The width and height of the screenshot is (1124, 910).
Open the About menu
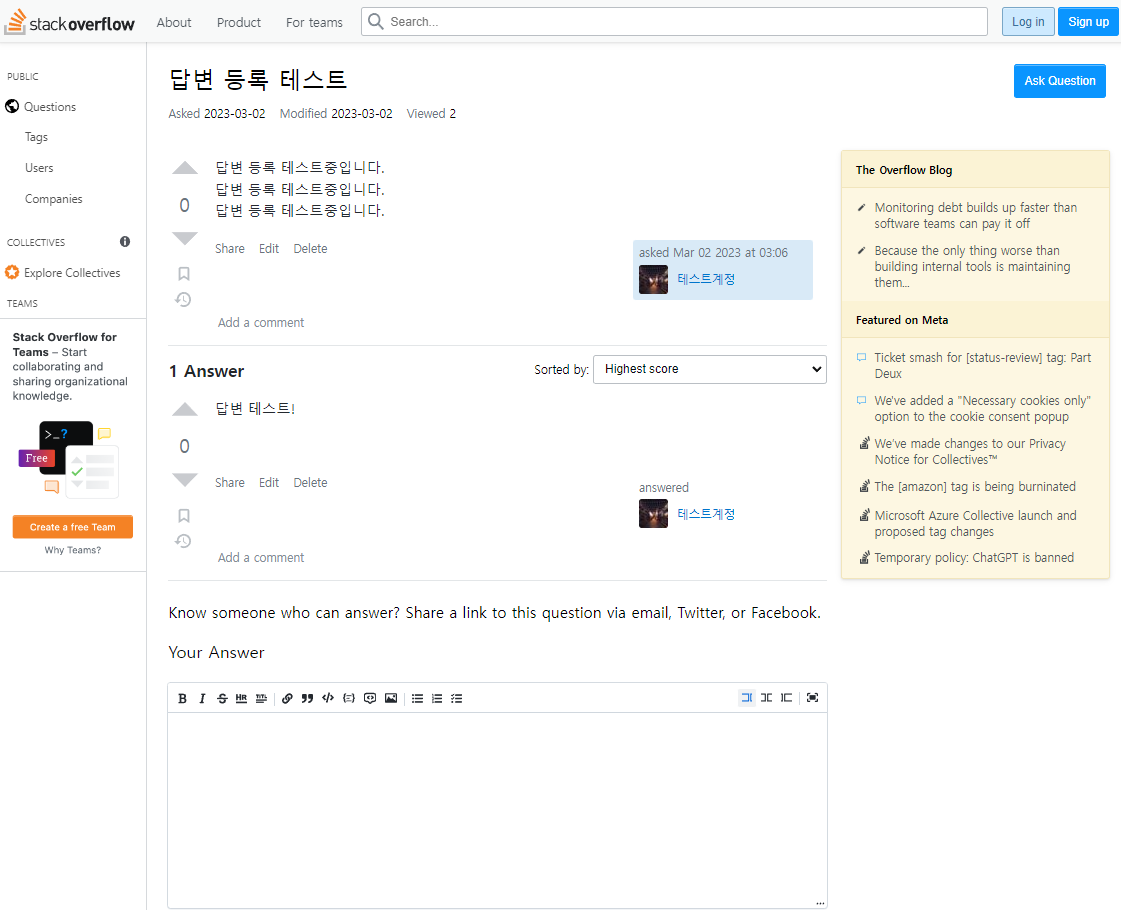tap(174, 22)
